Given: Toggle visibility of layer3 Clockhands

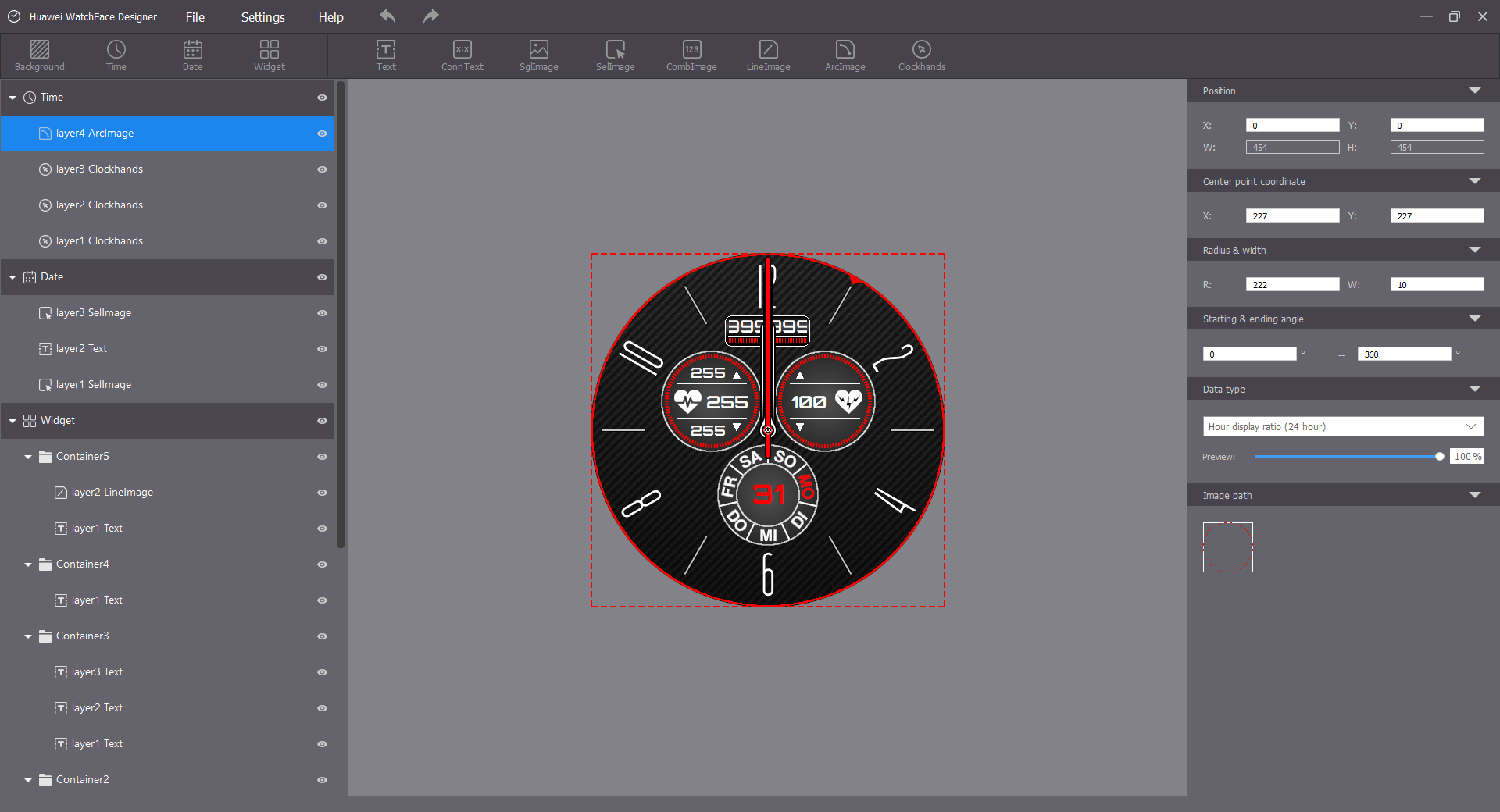Looking at the screenshot, I should (x=322, y=169).
